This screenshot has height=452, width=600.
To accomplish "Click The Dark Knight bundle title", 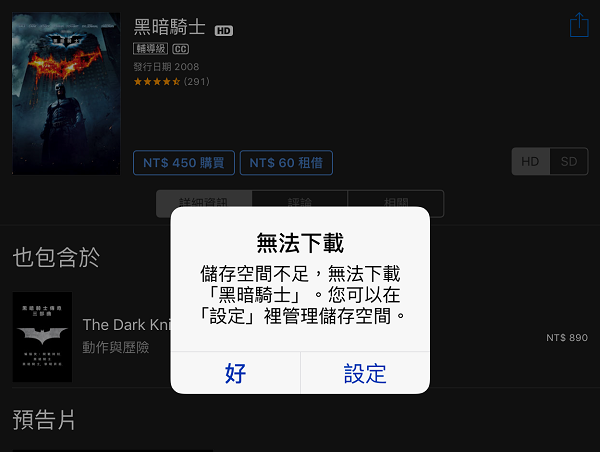I will (x=127, y=325).
